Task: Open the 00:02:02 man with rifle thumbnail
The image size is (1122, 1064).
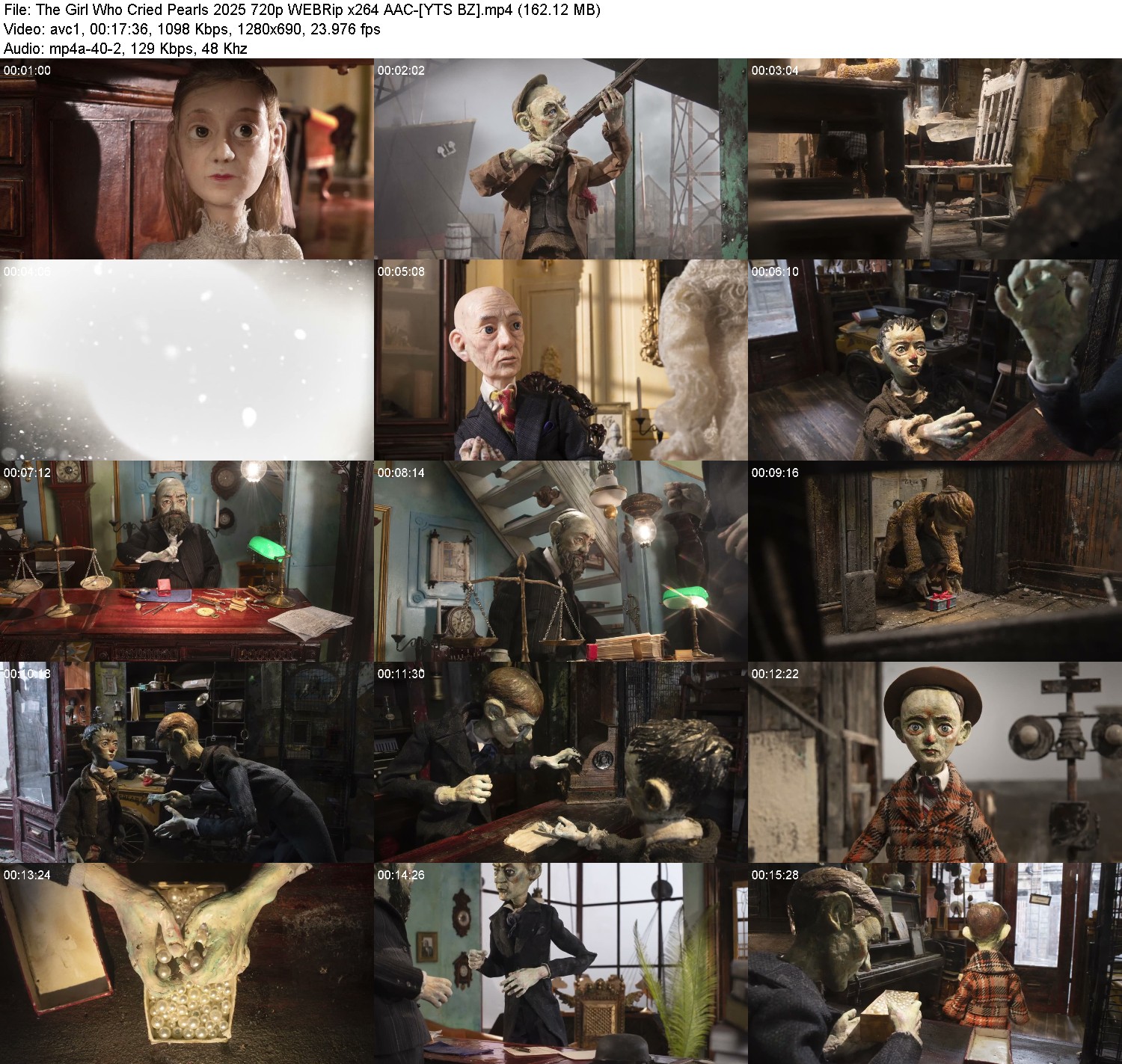Action: [561, 159]
